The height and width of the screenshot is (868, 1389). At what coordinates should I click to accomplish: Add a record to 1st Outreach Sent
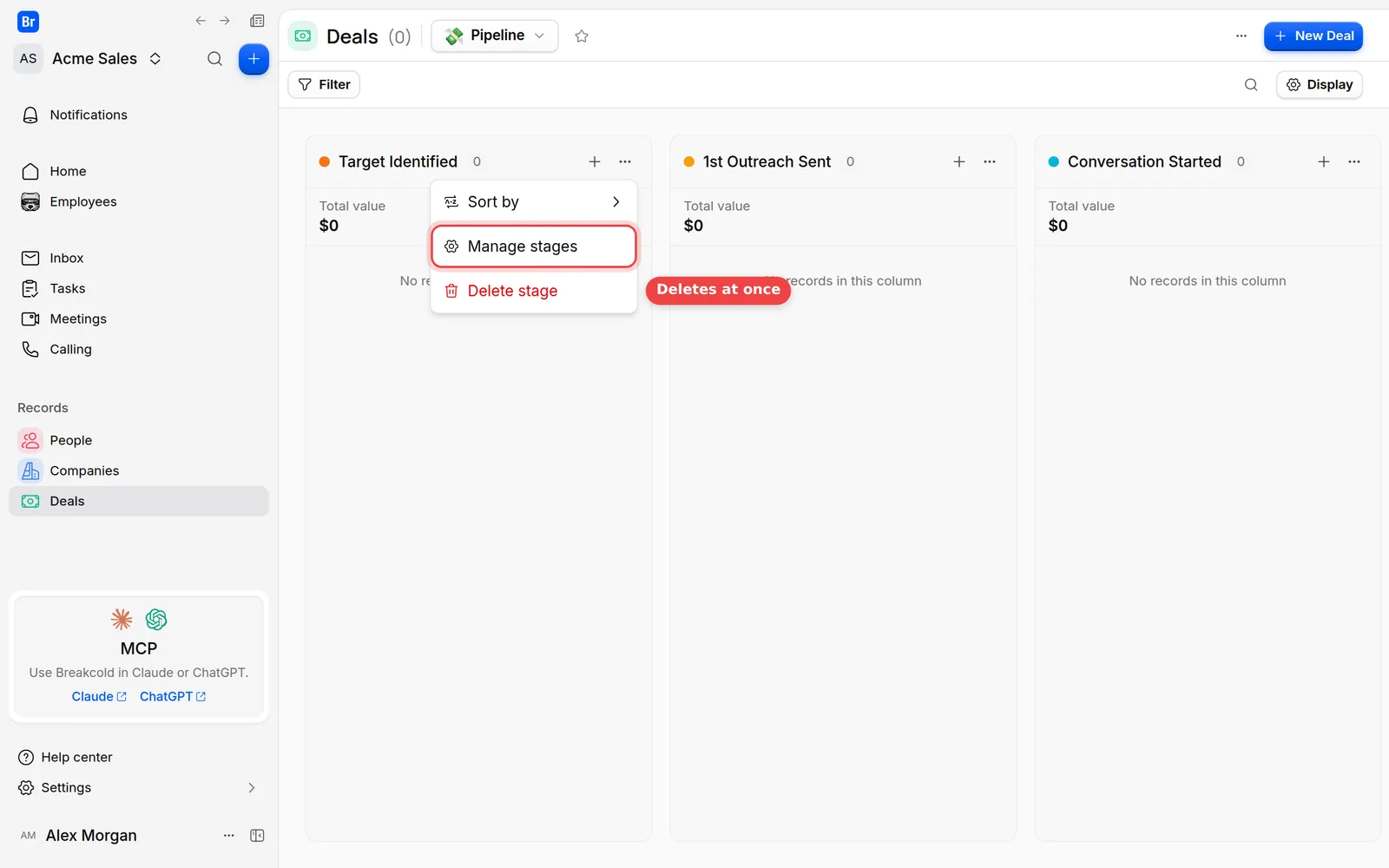[959, 161]
